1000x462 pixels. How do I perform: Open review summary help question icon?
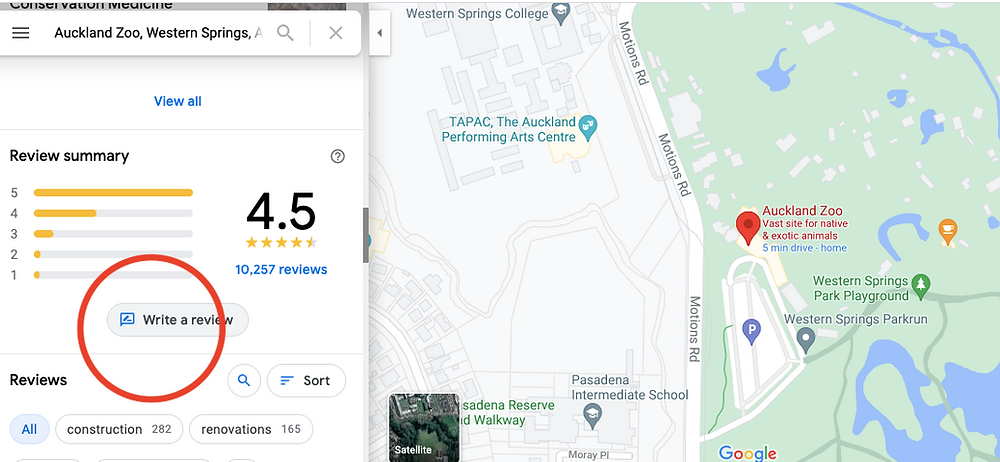tap(338, 156)
